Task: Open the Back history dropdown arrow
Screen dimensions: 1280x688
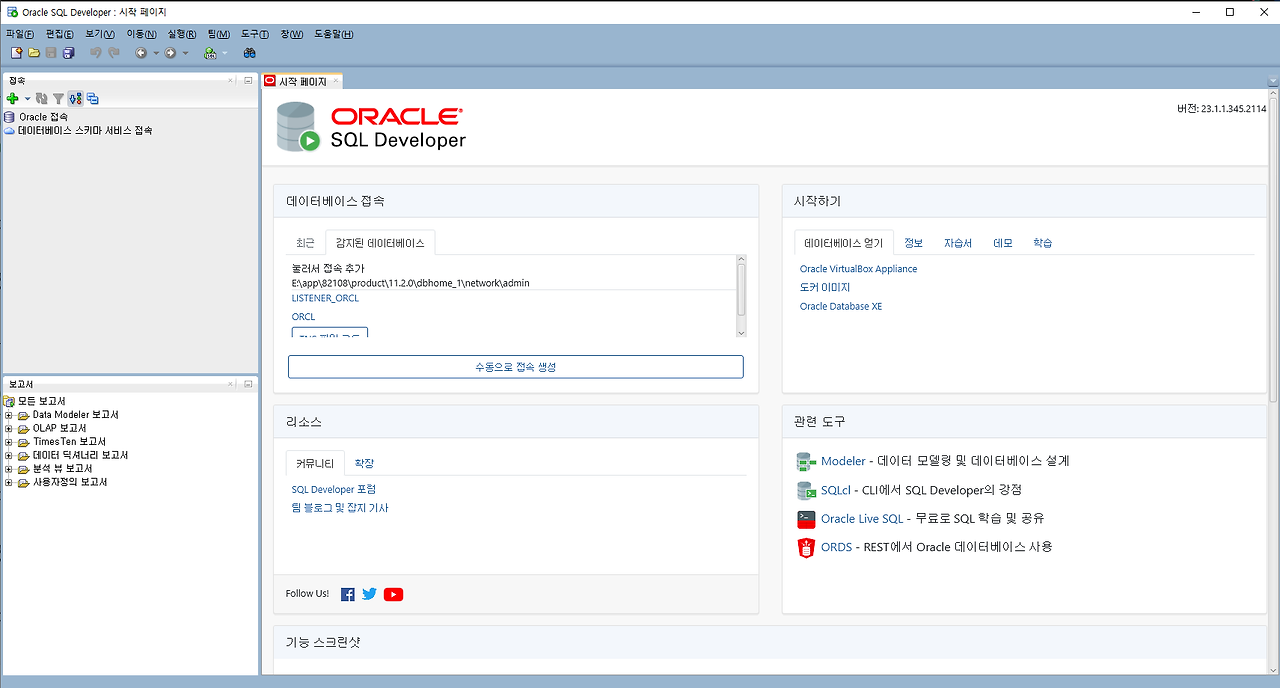Action: point(156,53)
